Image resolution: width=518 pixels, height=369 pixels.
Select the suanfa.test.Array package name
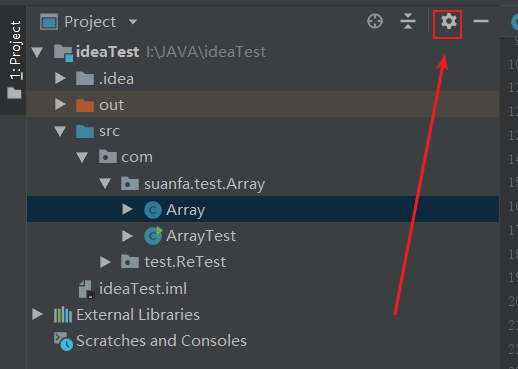click(205, 184)
